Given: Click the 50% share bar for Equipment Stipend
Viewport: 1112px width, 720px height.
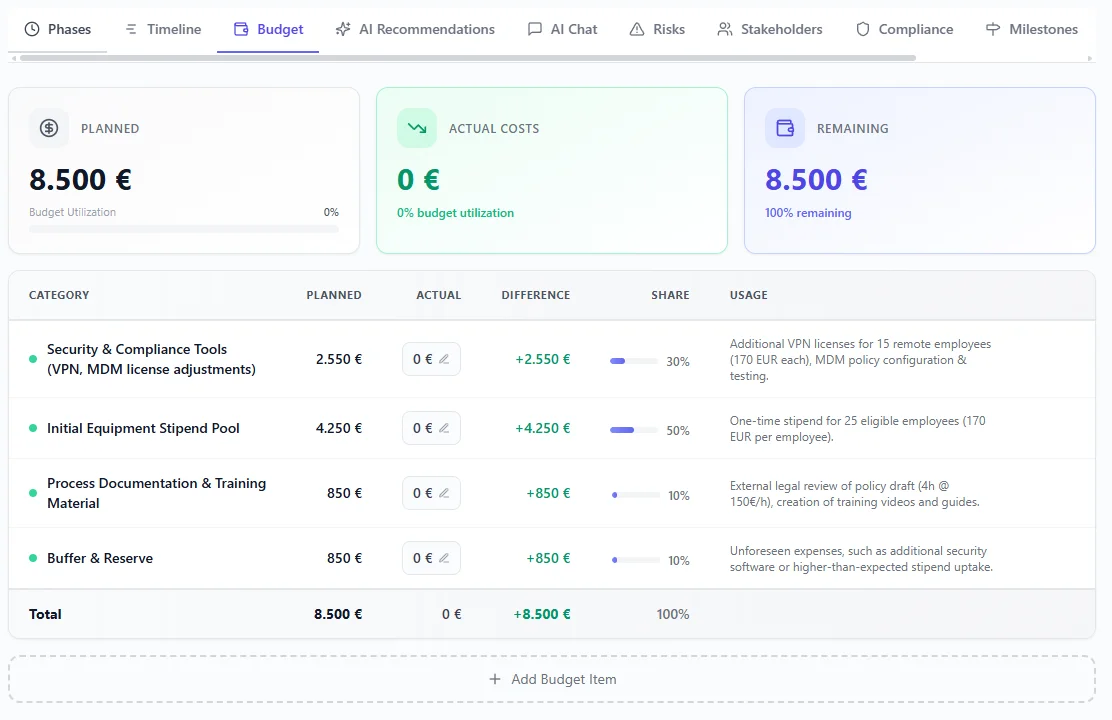Looking at the screenshot, I should tap(633, 430).
